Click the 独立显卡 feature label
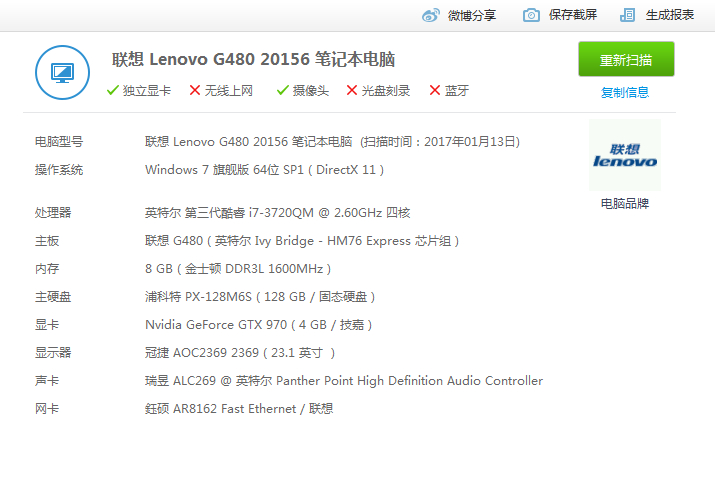The width and height of the screenshot is (715, 500). 147,91
